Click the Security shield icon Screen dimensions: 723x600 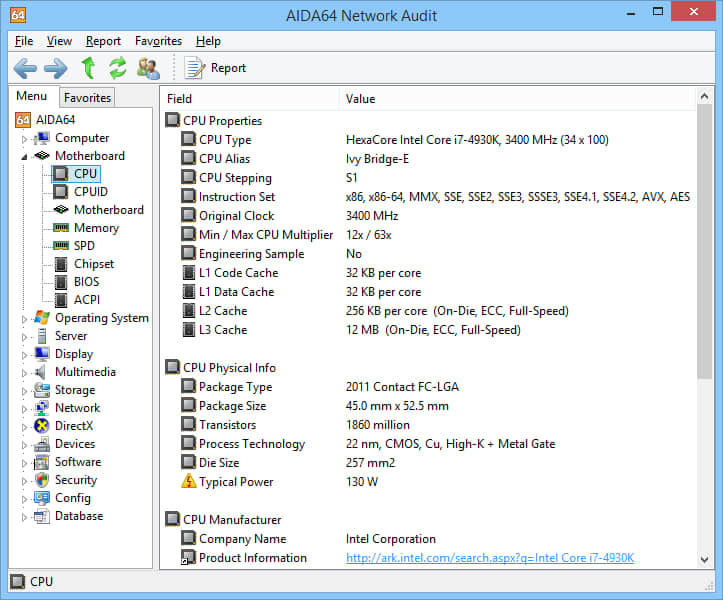42,480
